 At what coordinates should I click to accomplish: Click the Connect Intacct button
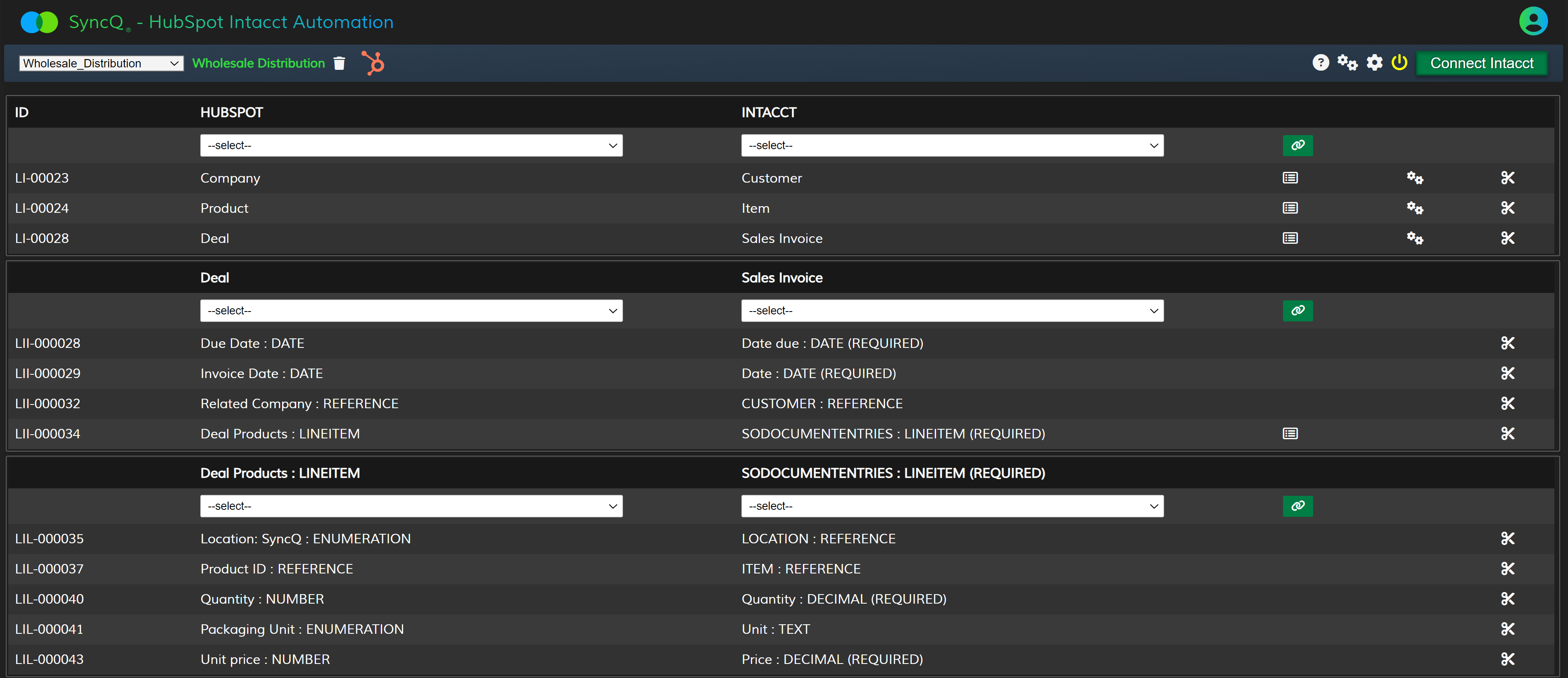tap(1481, 63)
